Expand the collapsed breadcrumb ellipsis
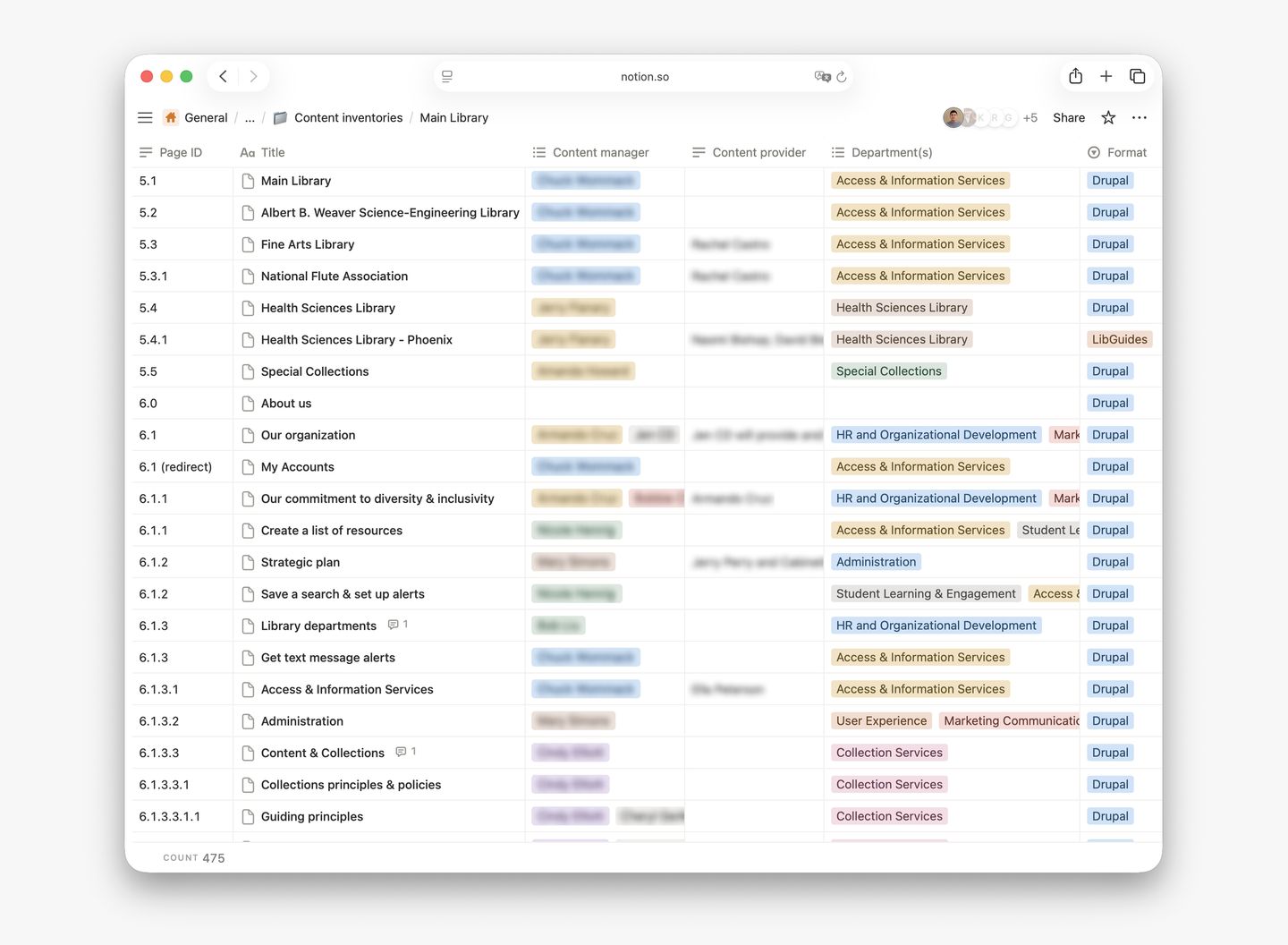 pos(250,117)
